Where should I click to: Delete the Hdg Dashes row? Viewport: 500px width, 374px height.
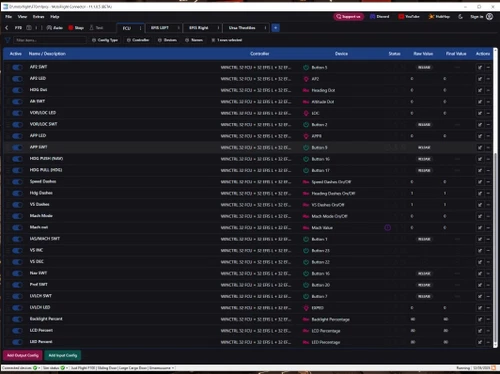tap(488, 193)
